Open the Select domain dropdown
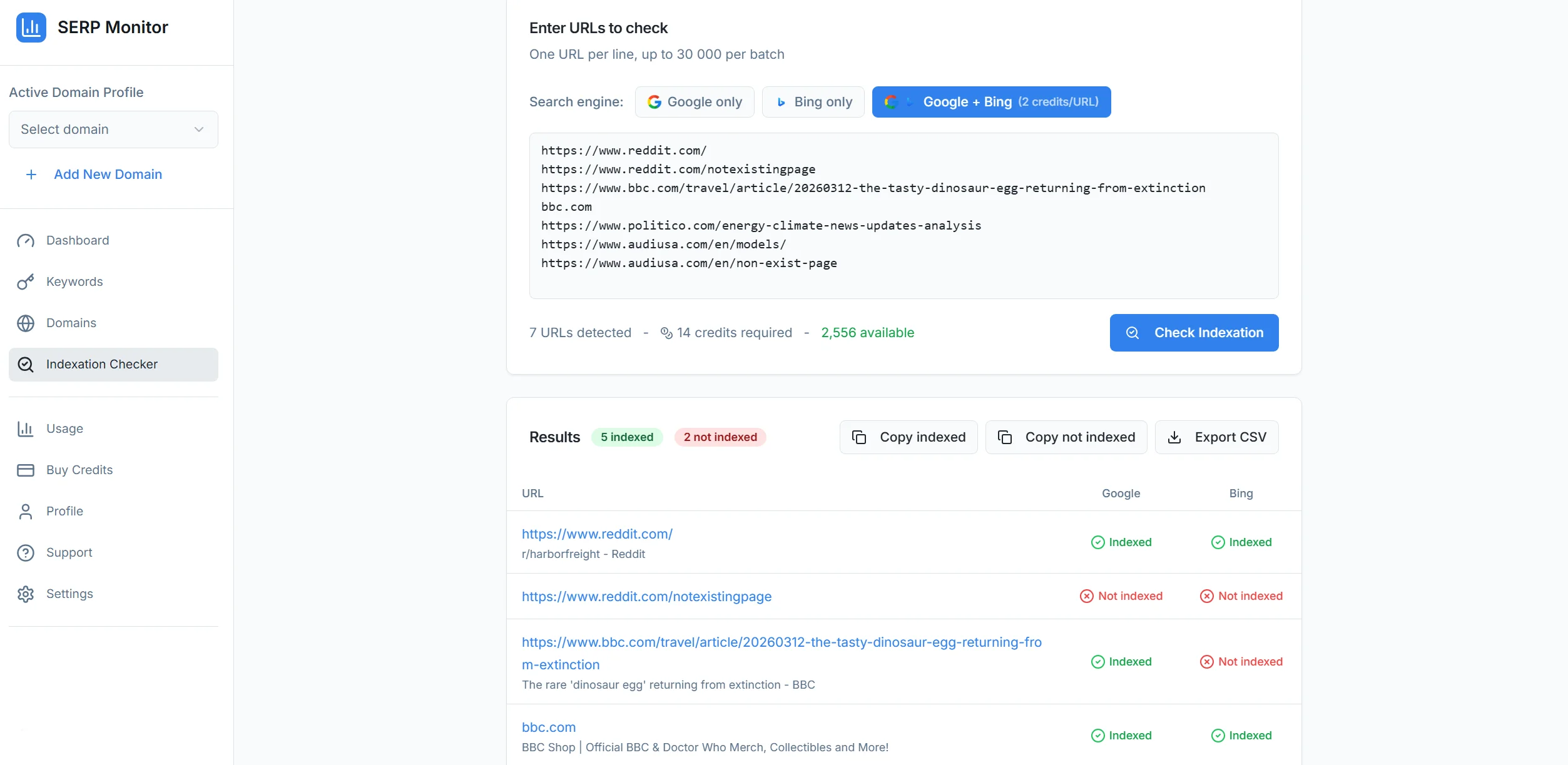This screenshot has width=1568, height=765. 113,129
